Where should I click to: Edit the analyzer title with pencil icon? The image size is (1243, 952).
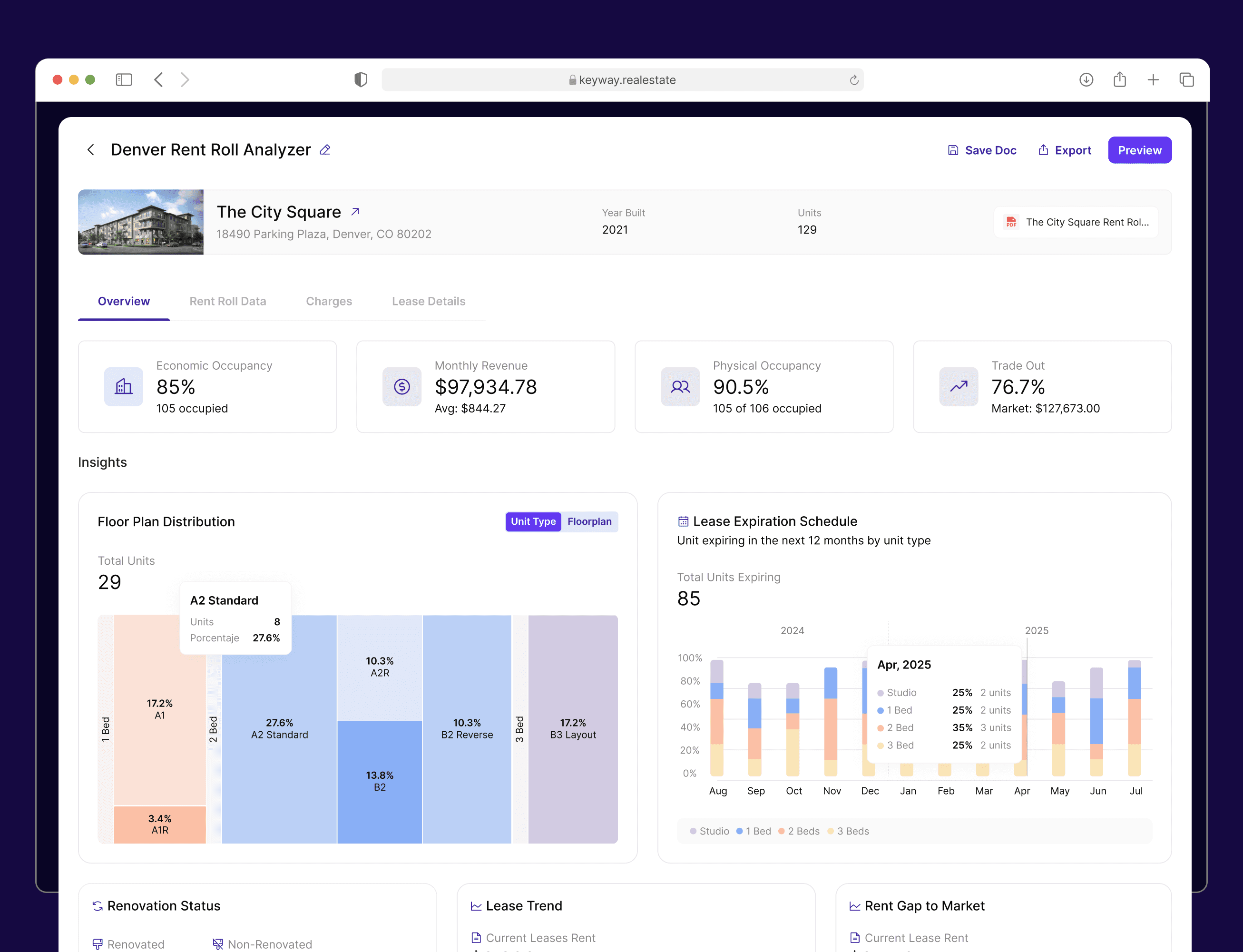point(325,149)
